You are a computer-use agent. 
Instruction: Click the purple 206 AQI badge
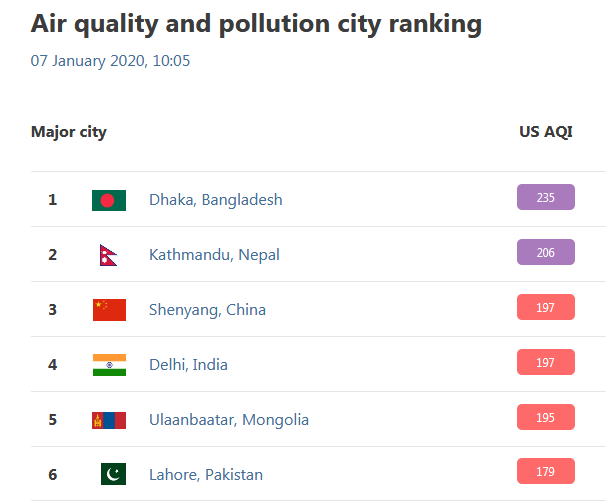pos(545,253)
